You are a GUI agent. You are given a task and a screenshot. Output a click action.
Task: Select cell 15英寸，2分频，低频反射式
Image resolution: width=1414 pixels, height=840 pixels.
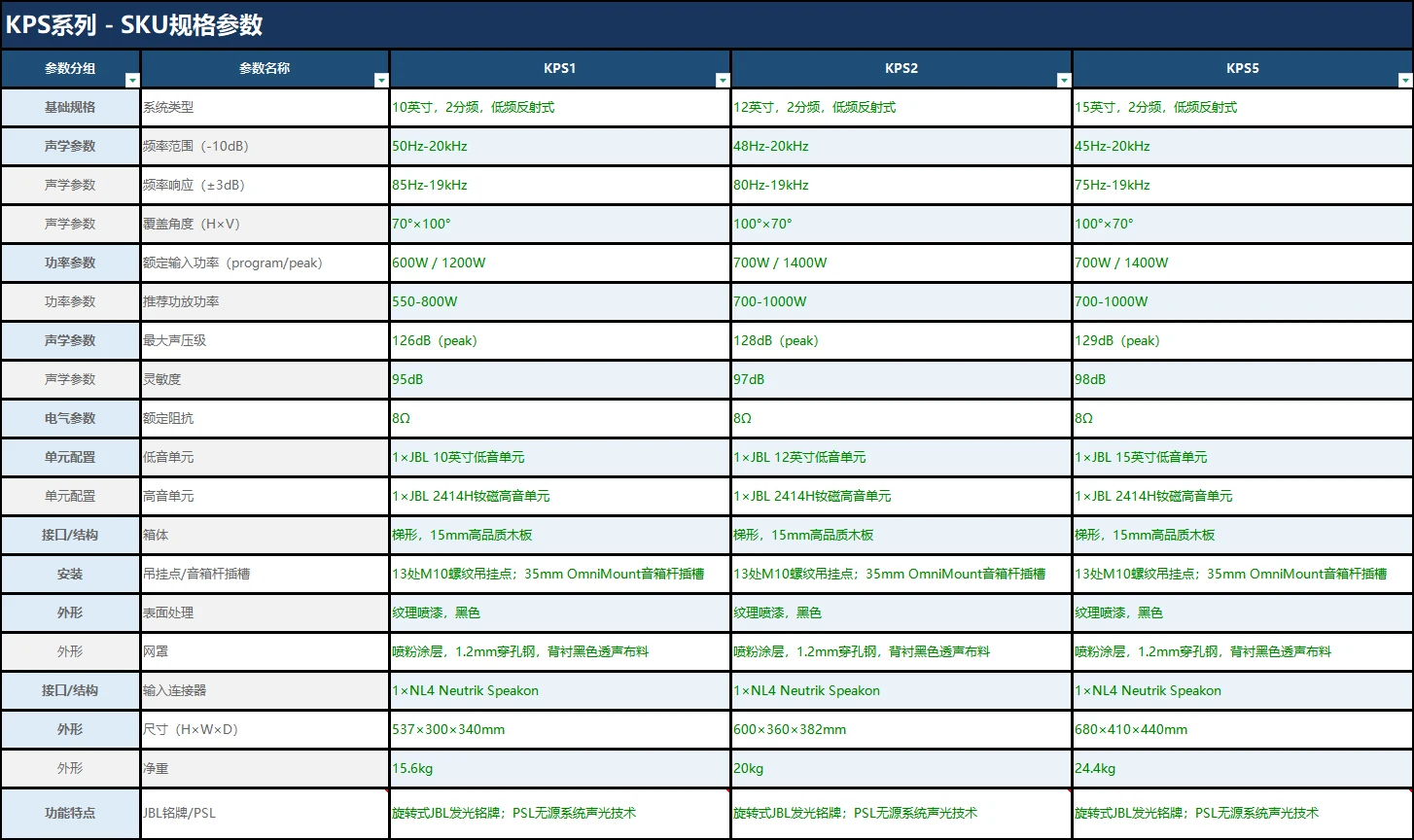tap(1243, 108)
